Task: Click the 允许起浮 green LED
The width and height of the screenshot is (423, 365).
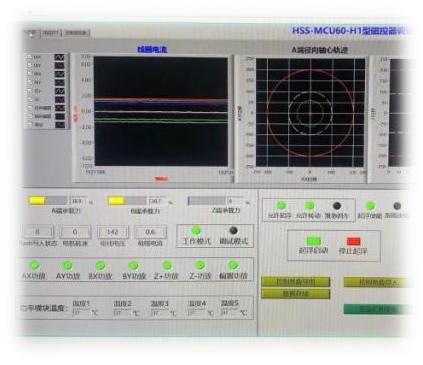Action: pos(281,206)
